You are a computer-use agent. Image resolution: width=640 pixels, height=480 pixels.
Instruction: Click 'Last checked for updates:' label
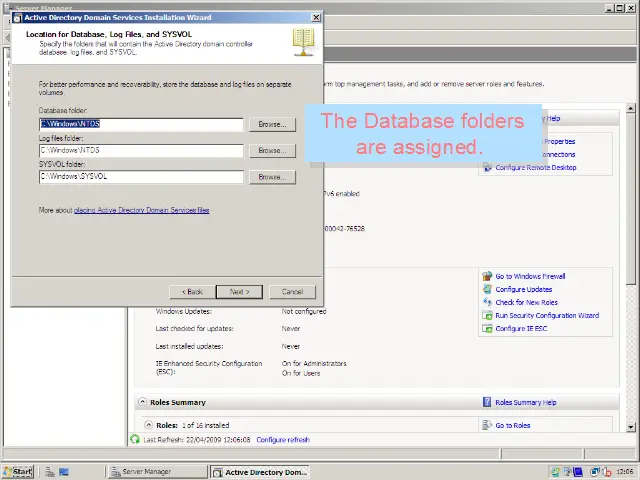point(195,329)
